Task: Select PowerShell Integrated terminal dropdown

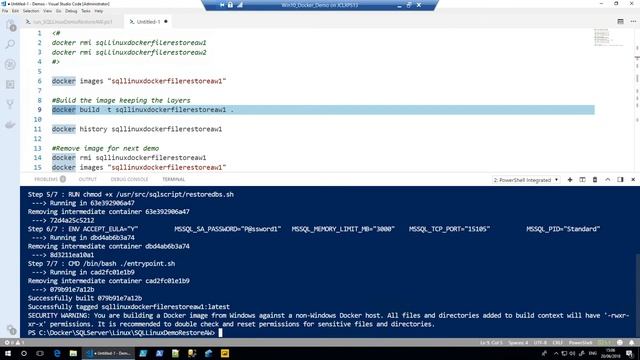Action: tap(526, 180)
